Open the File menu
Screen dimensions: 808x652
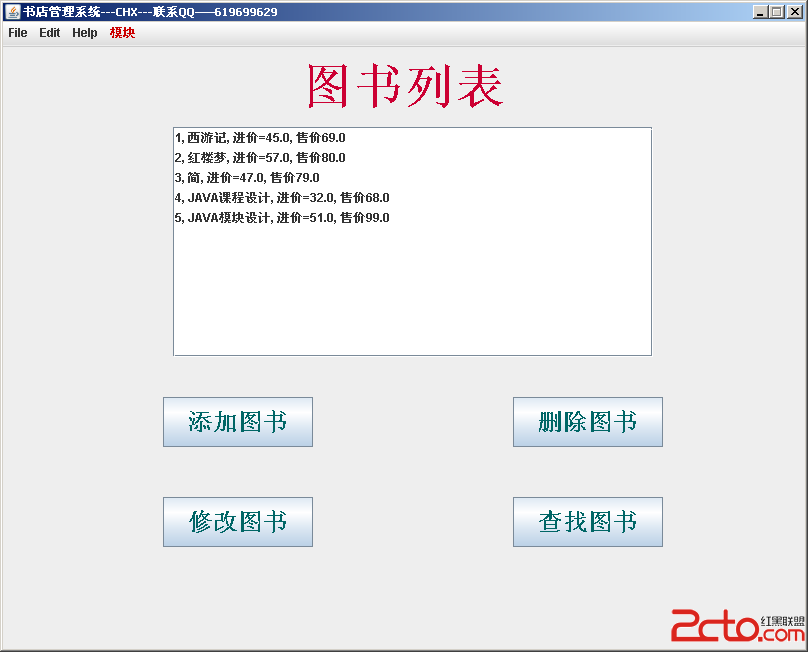[18, 32]
